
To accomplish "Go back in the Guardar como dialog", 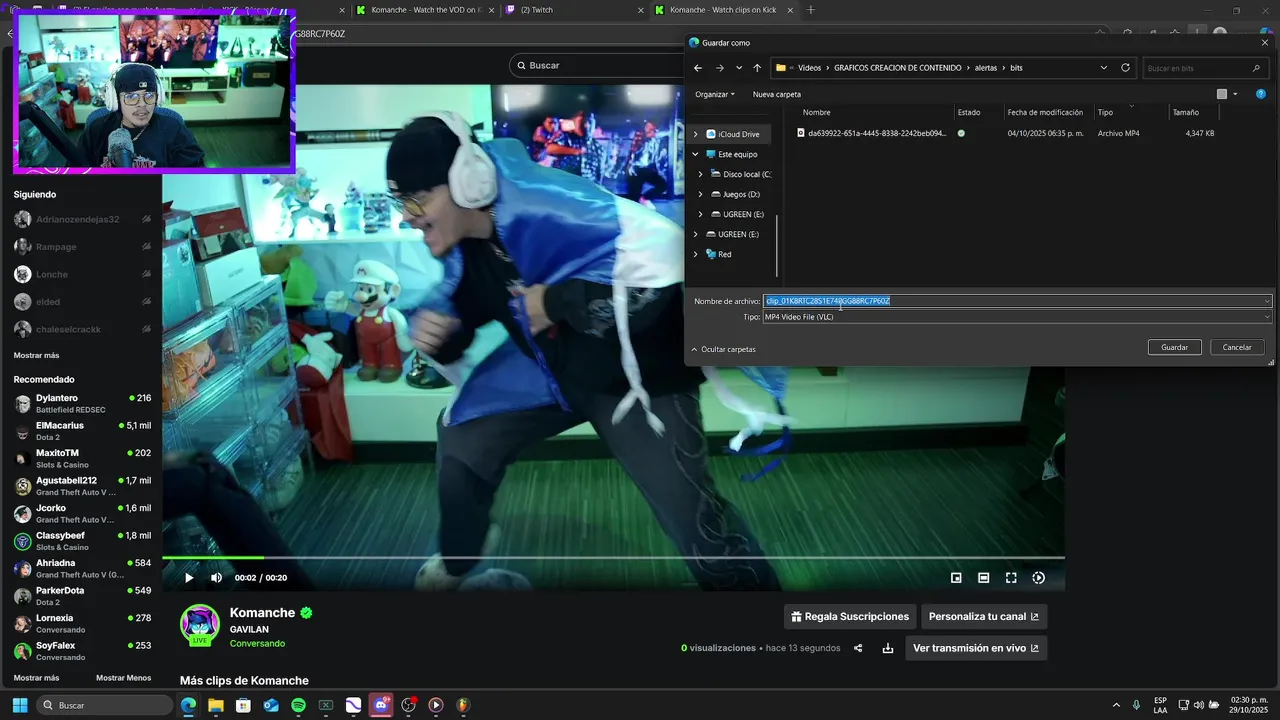I will [x=698, y=68].
